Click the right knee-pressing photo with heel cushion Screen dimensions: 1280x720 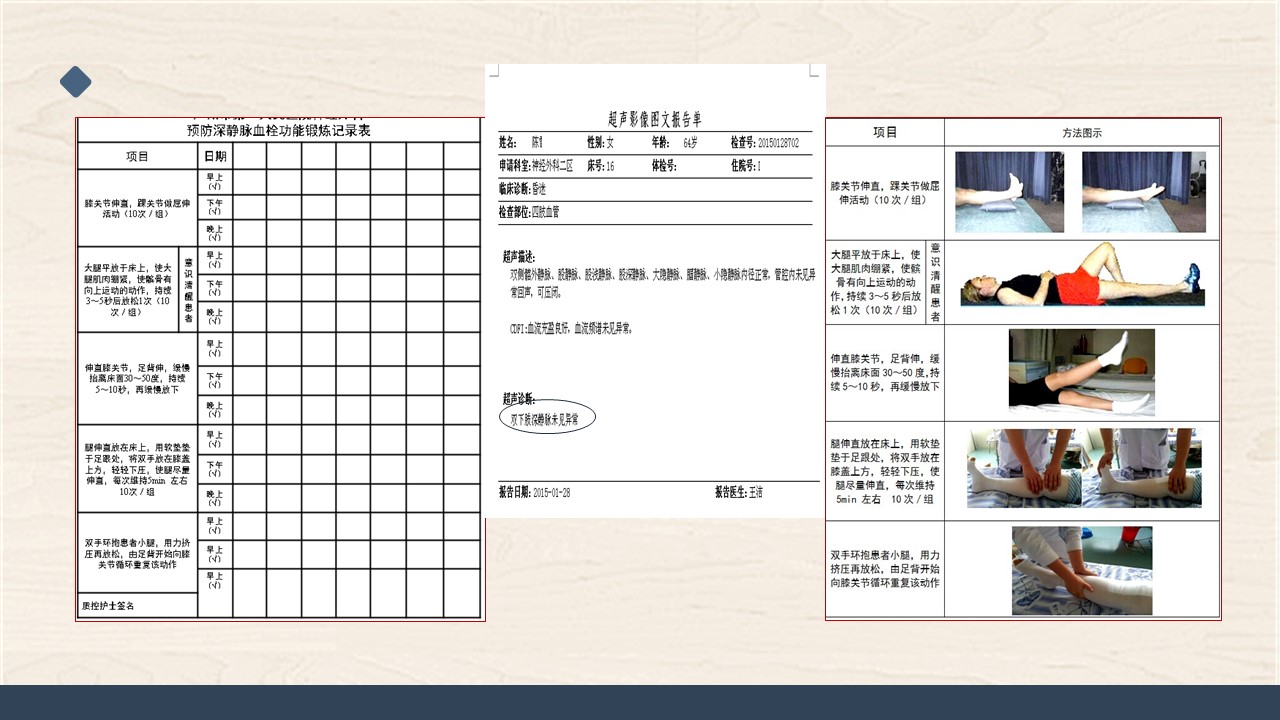coord(1139,468)
